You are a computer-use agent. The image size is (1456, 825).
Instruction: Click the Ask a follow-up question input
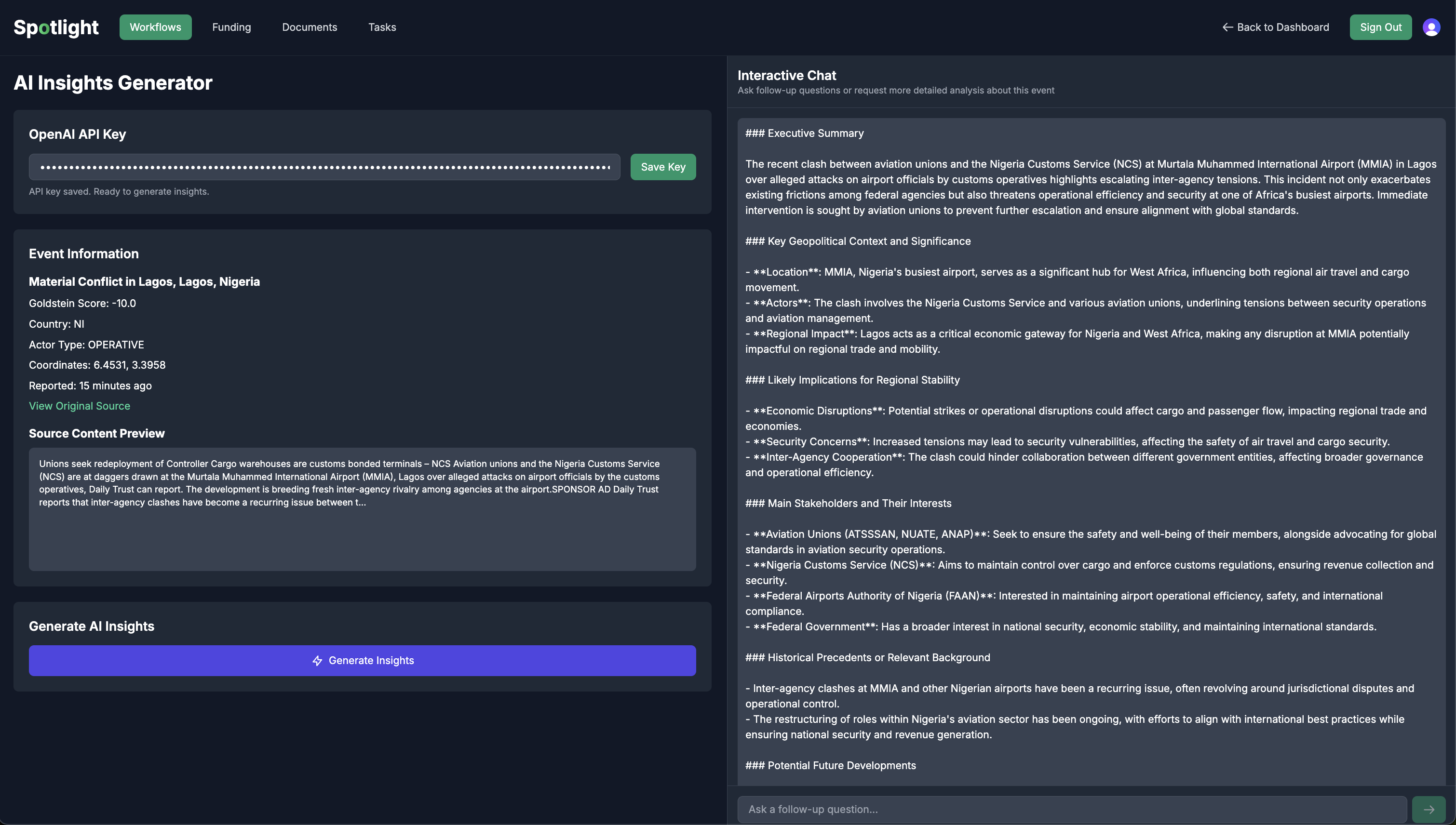(1071, 809)
